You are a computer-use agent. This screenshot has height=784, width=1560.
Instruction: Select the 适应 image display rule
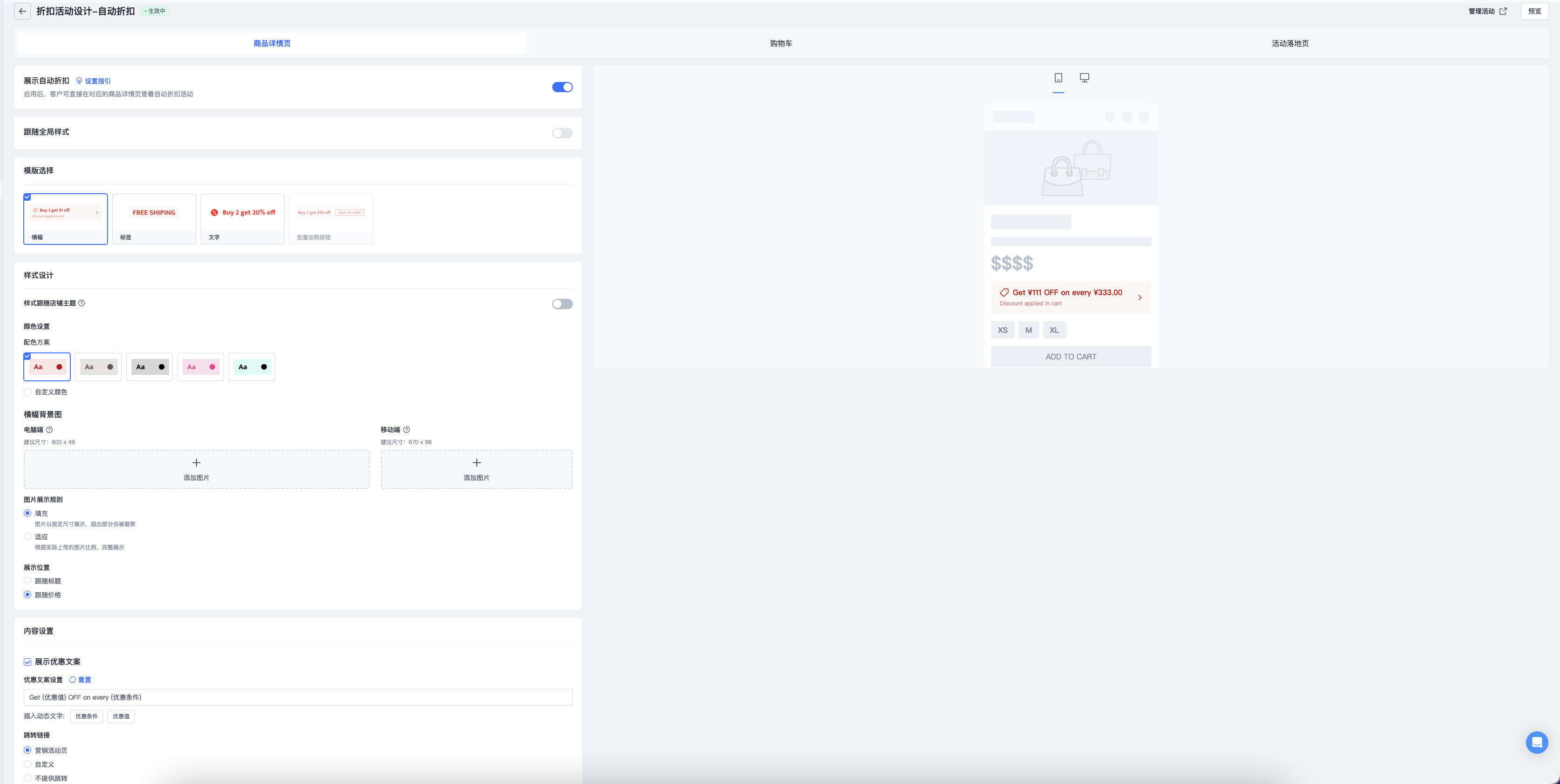[x=28, y=536]
